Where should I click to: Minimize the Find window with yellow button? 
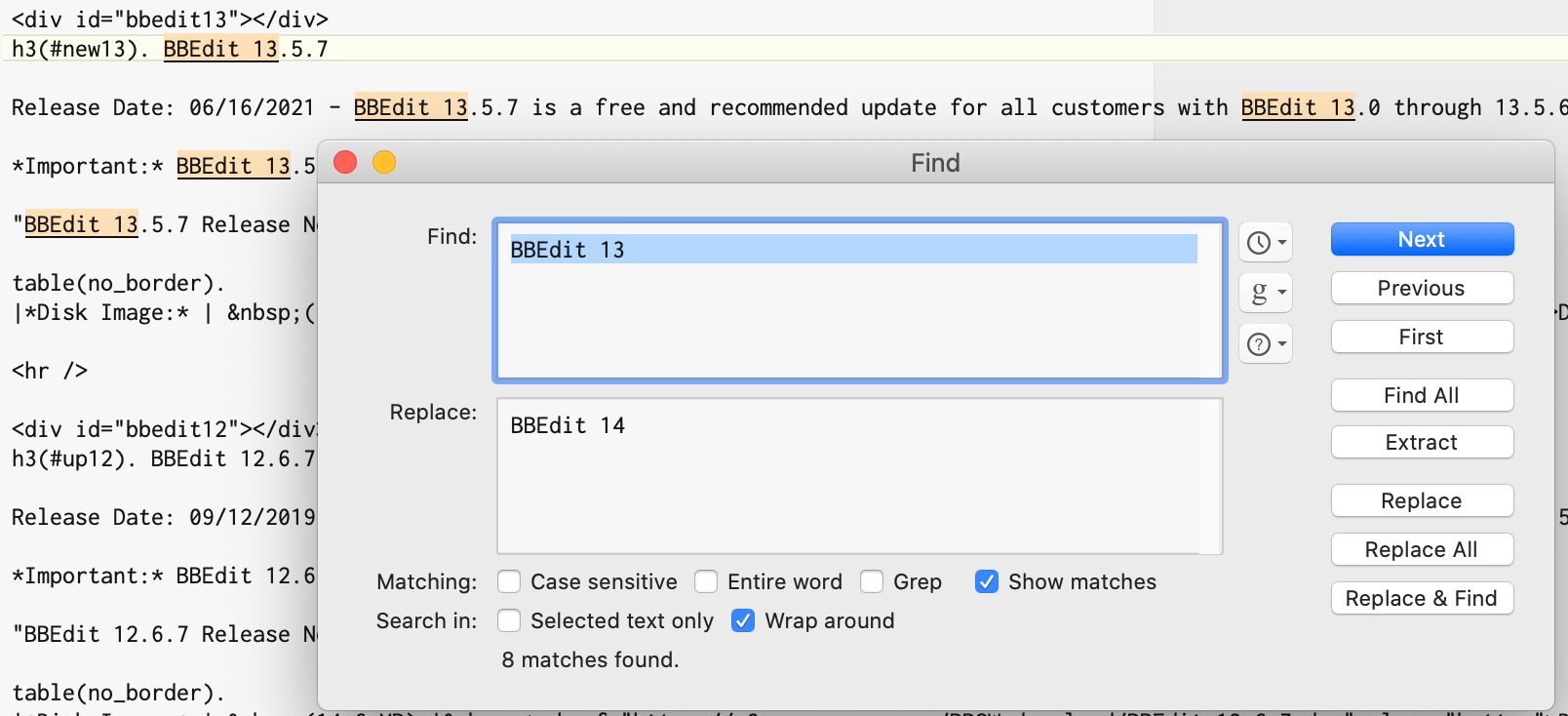(x=384, y=162)
